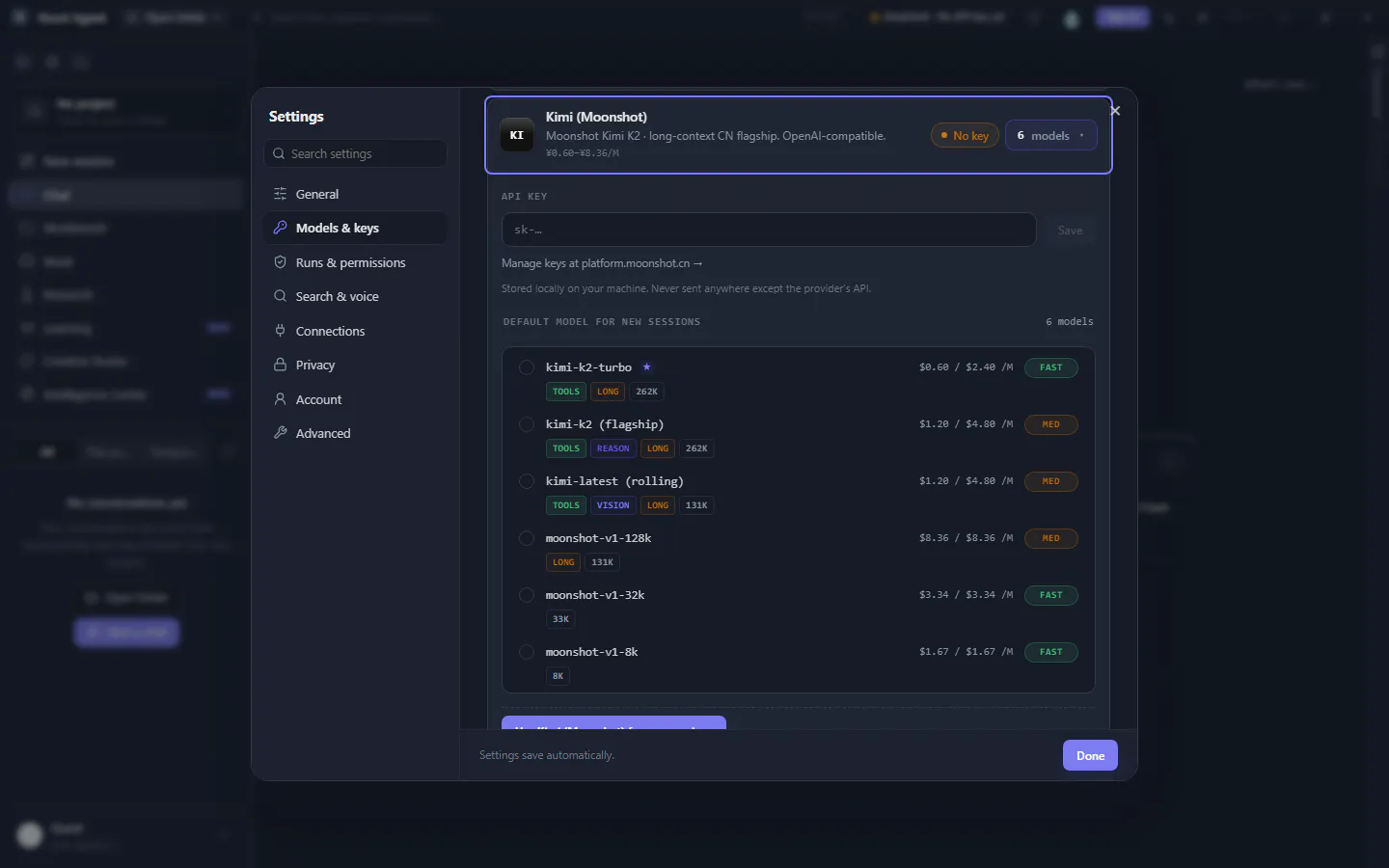Click the 8K tag under moonshot-v1-8k
This screenshot has width=1389, height=868.
[558, 676]
